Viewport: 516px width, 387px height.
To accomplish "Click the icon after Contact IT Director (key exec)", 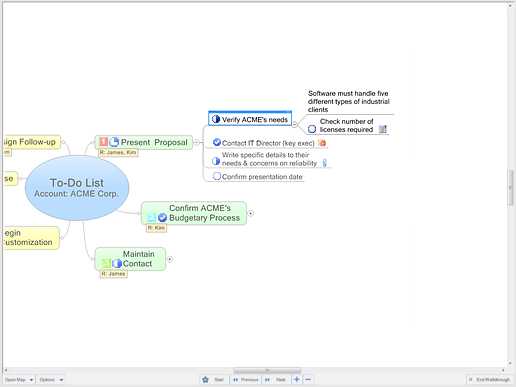I will pyautogui.click(x=322, y=143).
